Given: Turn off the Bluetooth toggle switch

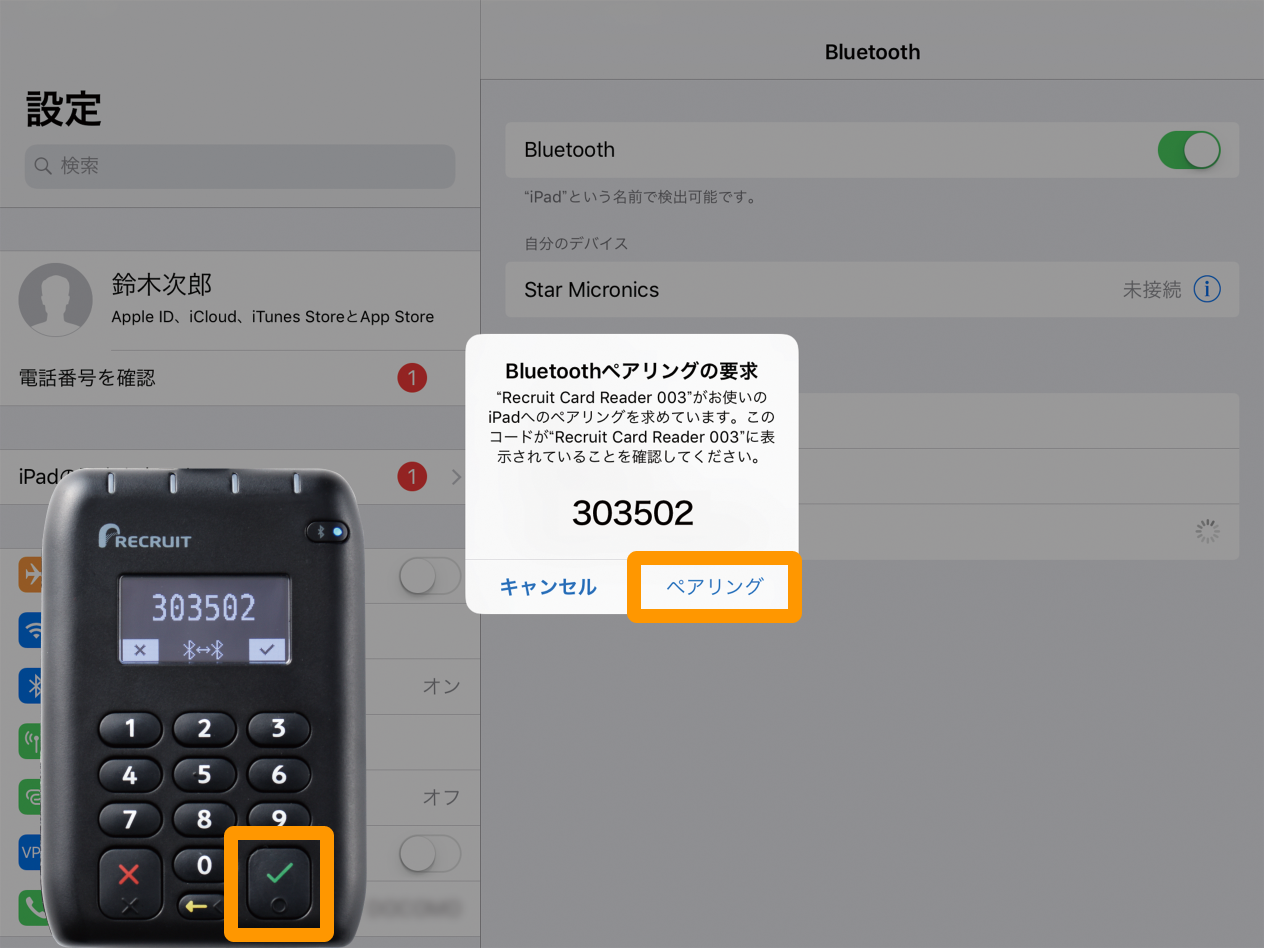Looking at the screenshot, I should tap(1189, 150).
